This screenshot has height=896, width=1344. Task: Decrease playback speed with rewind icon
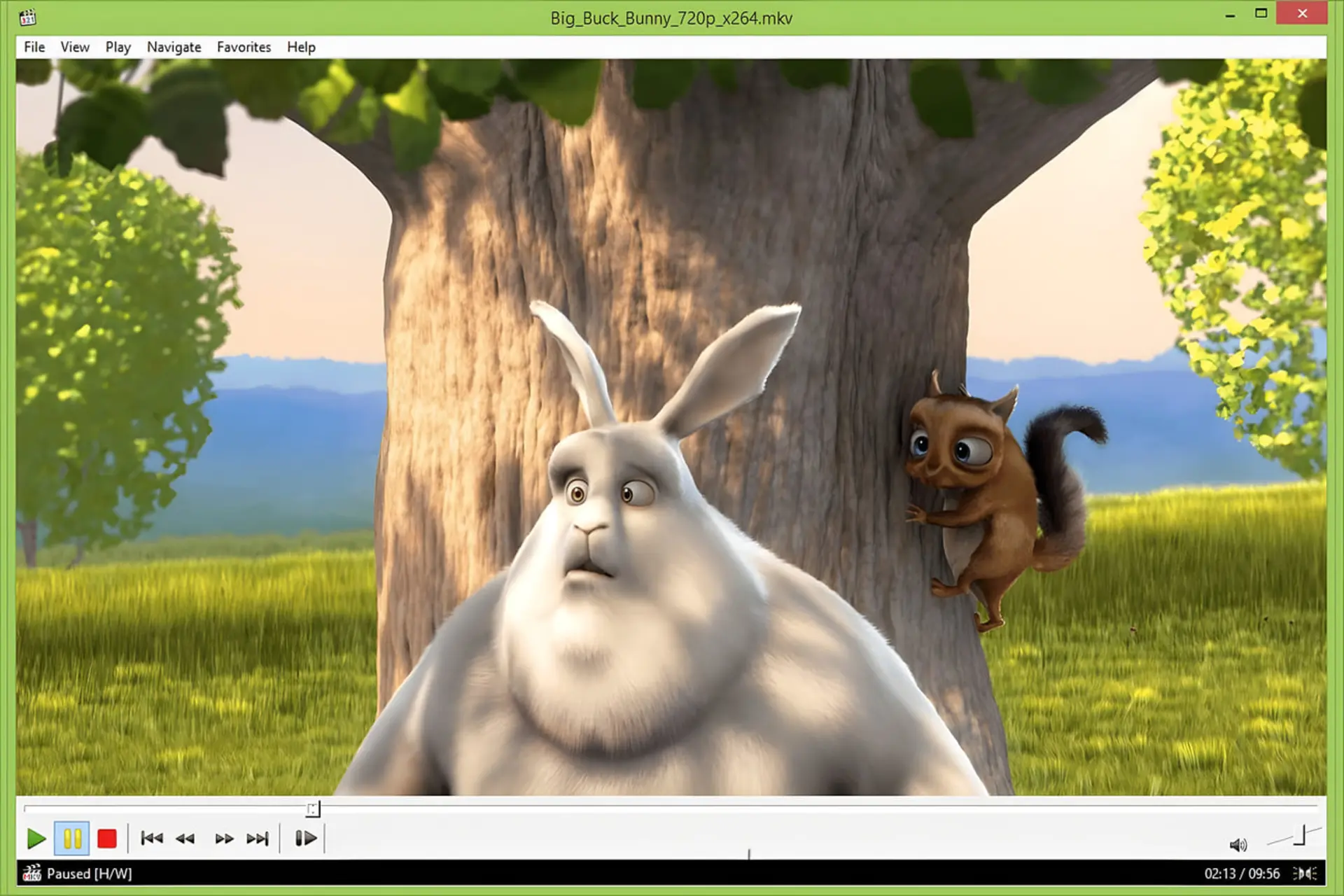pyautogui.click(x=185, y=838)
